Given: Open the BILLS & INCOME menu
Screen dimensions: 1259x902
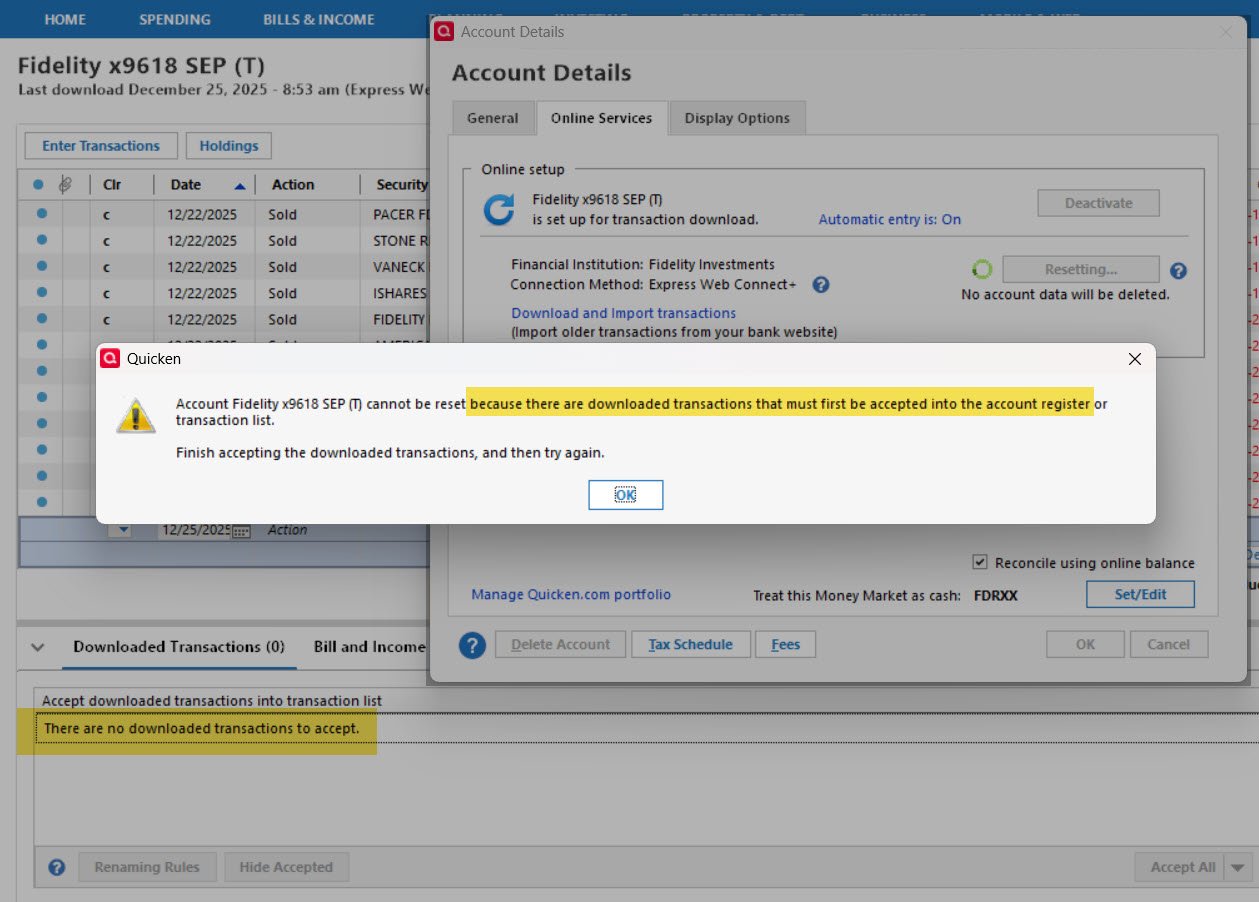Looking at the screenshot, I should point(319,19).
